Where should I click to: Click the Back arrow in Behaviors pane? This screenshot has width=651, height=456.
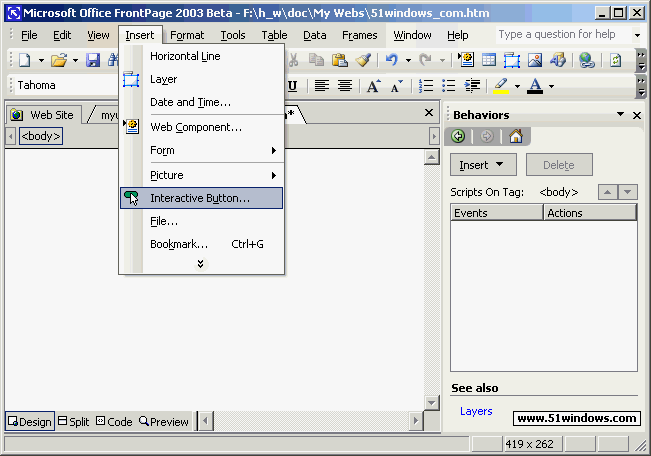(x=459, y=137)
